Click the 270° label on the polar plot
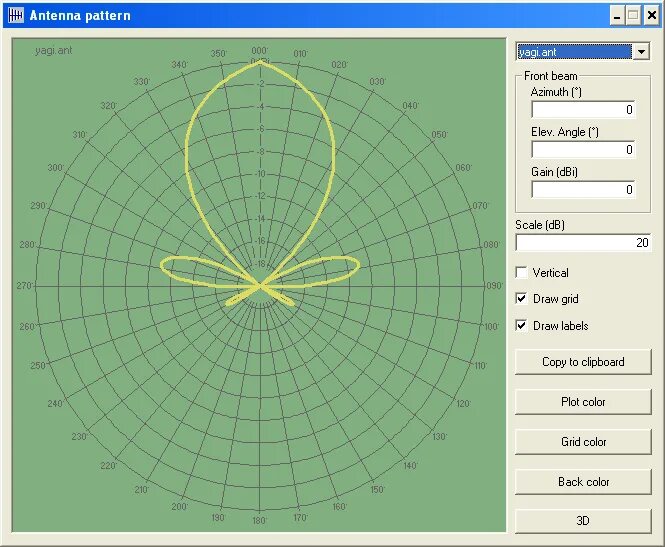The width and height of the screenshot is (665, 547). click(x=25, y=286)
